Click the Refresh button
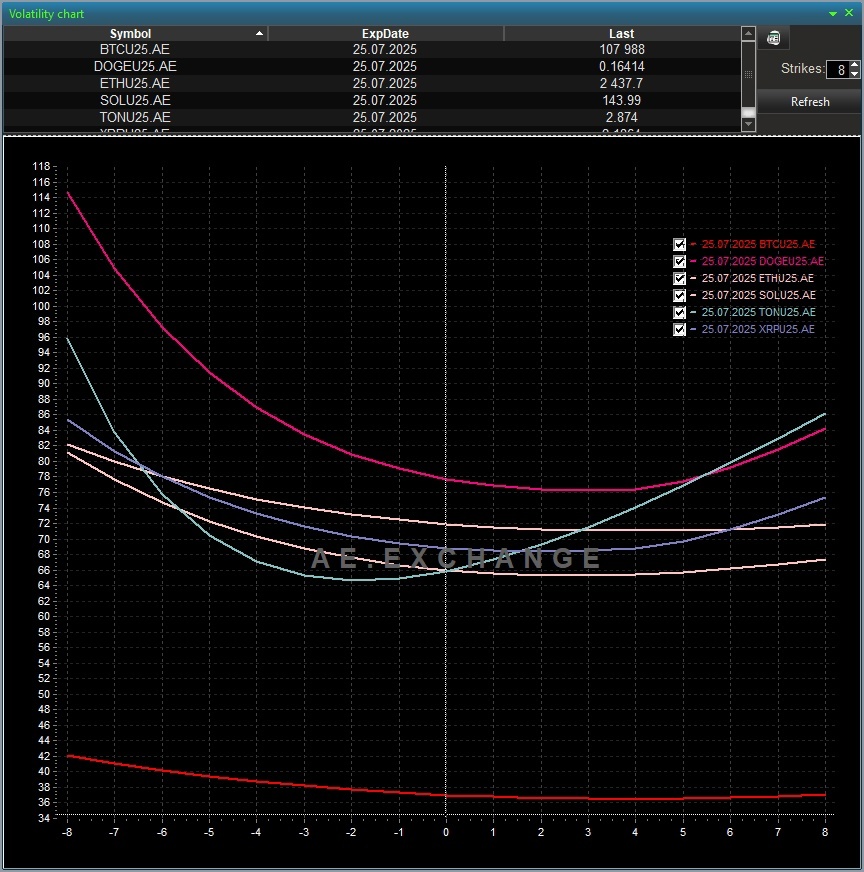 point(810,102)
